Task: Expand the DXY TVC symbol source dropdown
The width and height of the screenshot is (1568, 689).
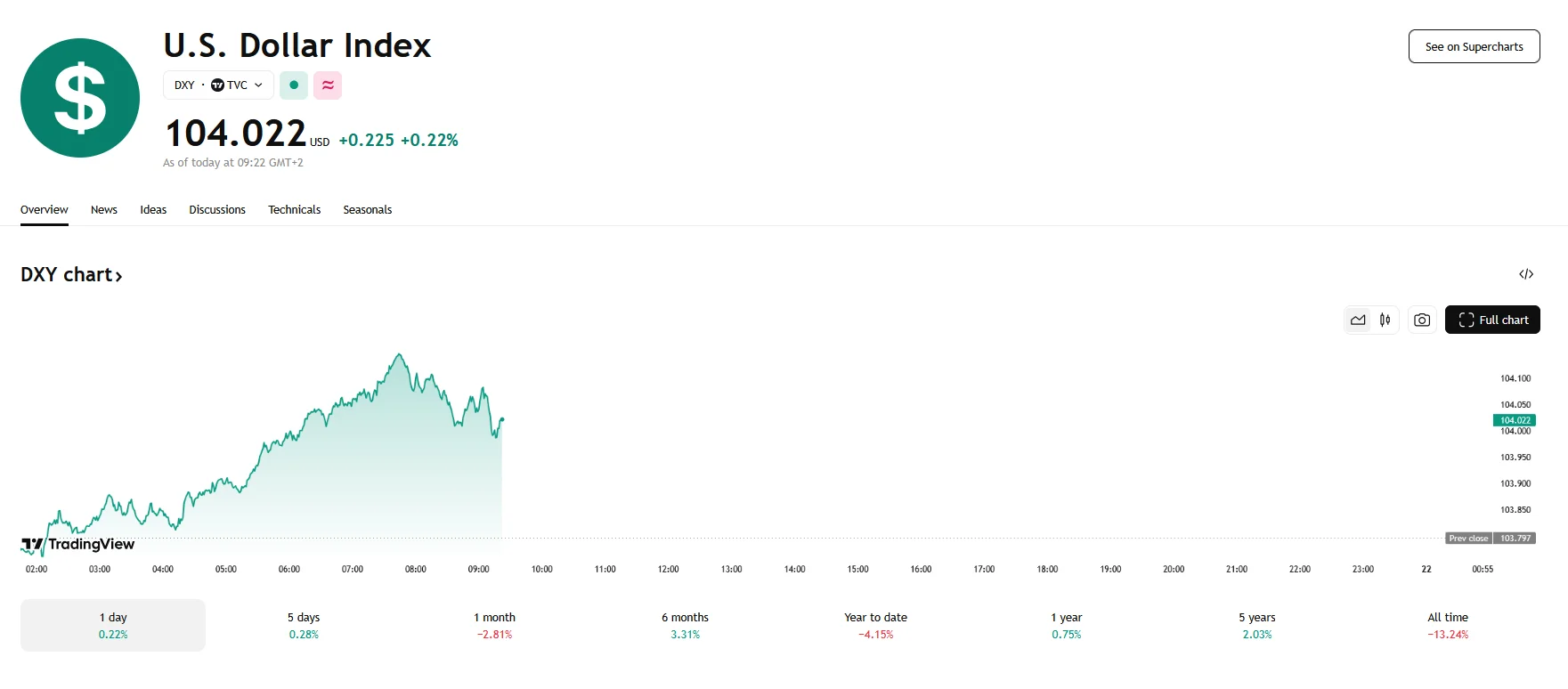Action: 218,85
